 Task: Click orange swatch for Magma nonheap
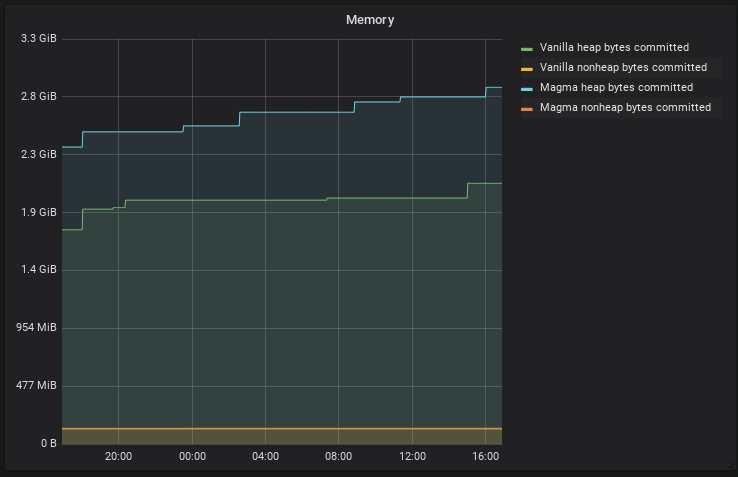pyautogui.click(x=527, y=109)
